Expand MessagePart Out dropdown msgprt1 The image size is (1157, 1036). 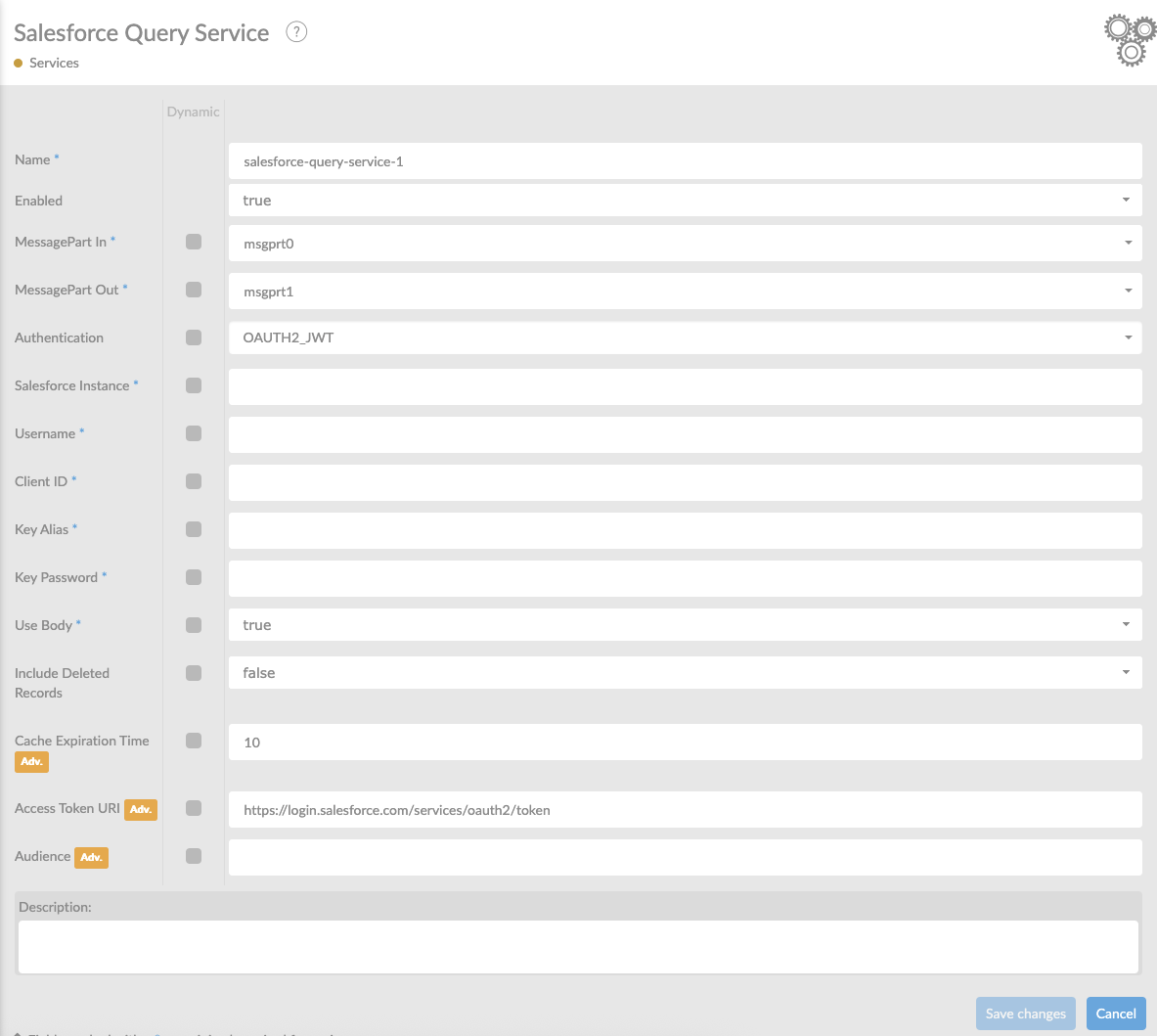pyautogui.click(x=685, y=292)
